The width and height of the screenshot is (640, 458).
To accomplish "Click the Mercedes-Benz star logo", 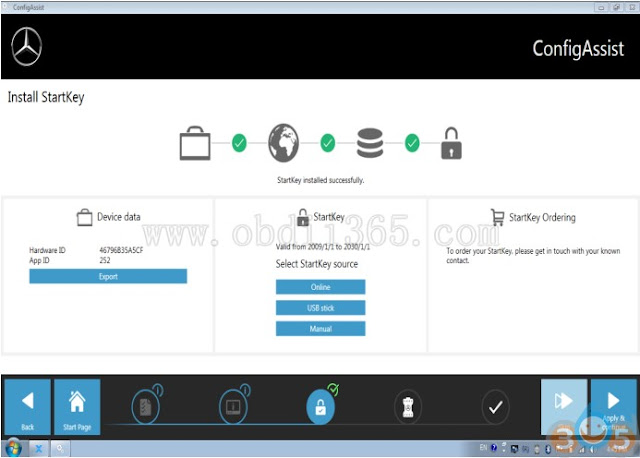I will tap(27, 47).
